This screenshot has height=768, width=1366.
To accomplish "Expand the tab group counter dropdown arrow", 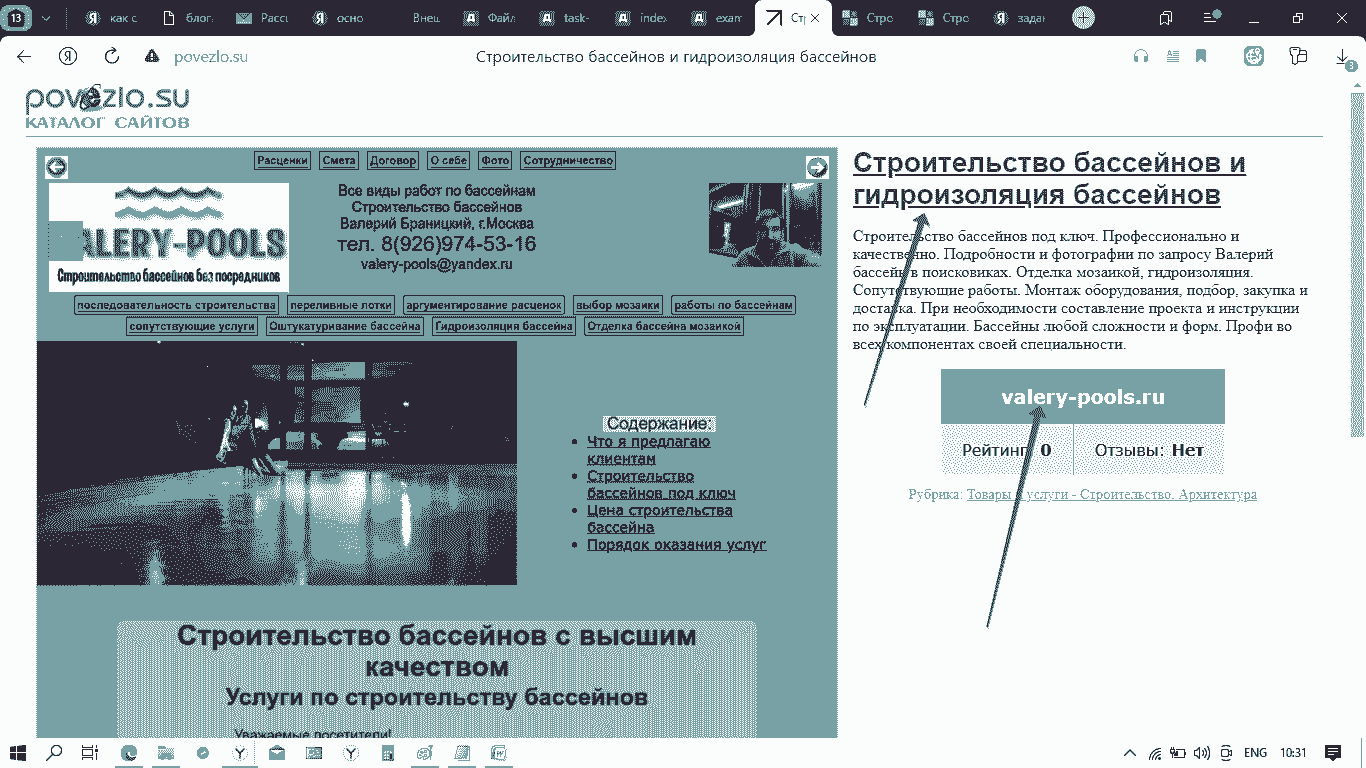I will pyautogui.click(x=46, y=18).
